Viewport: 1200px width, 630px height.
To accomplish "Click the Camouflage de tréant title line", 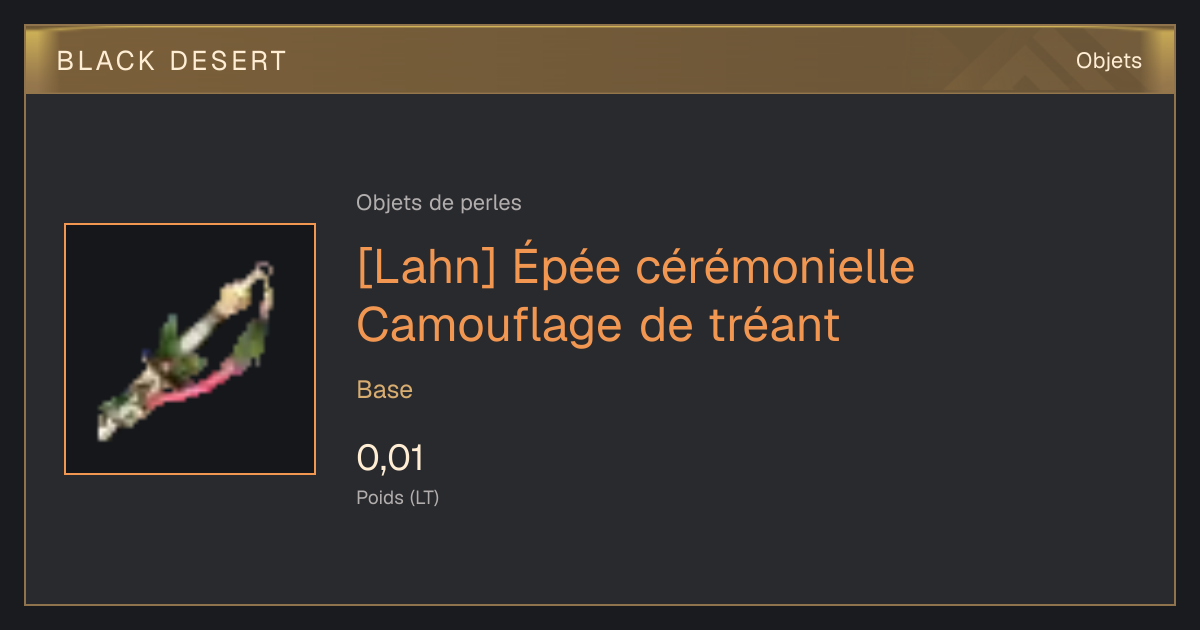I will click(598, 324).
